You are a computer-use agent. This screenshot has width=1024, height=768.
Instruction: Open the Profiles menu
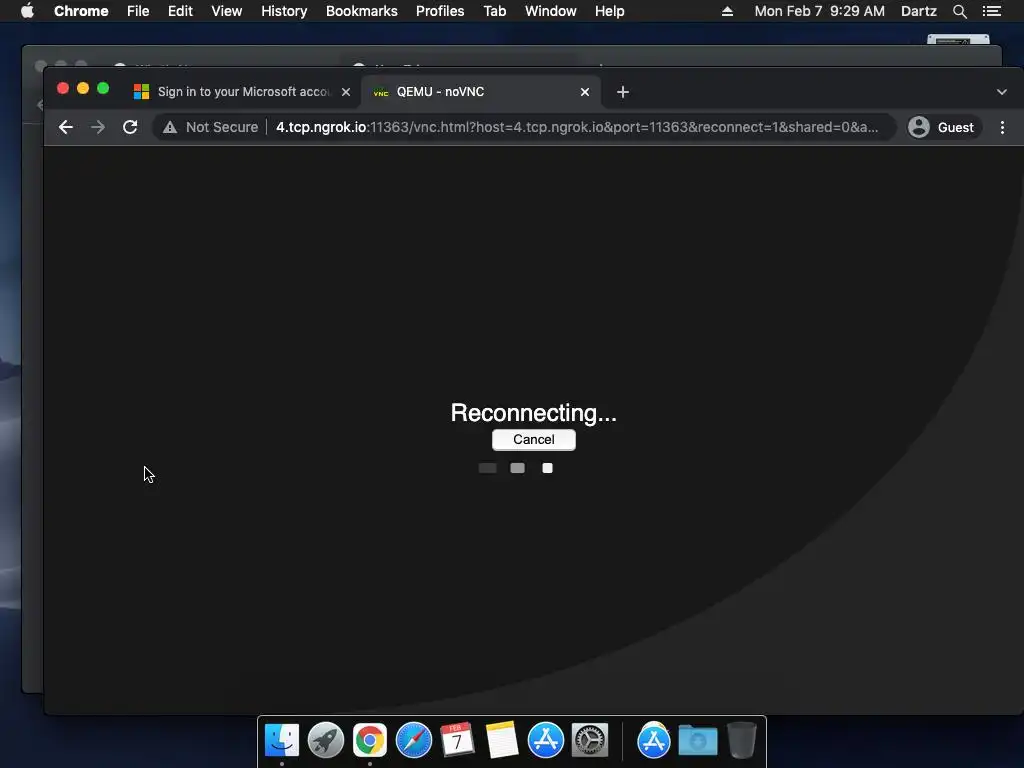[x=440, y=11]
